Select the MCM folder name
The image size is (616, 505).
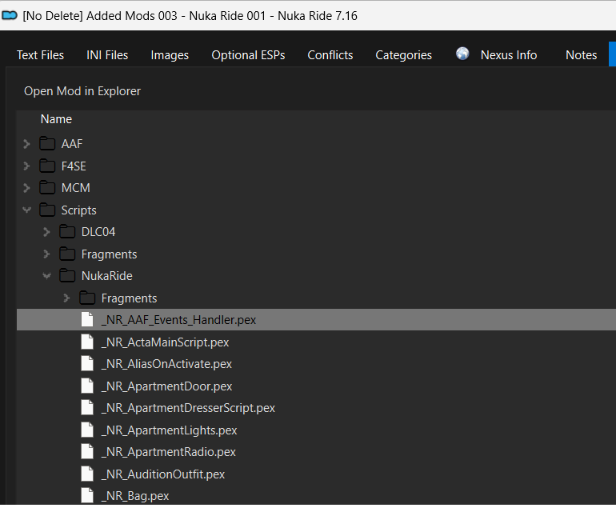click(x=75, y=188)
